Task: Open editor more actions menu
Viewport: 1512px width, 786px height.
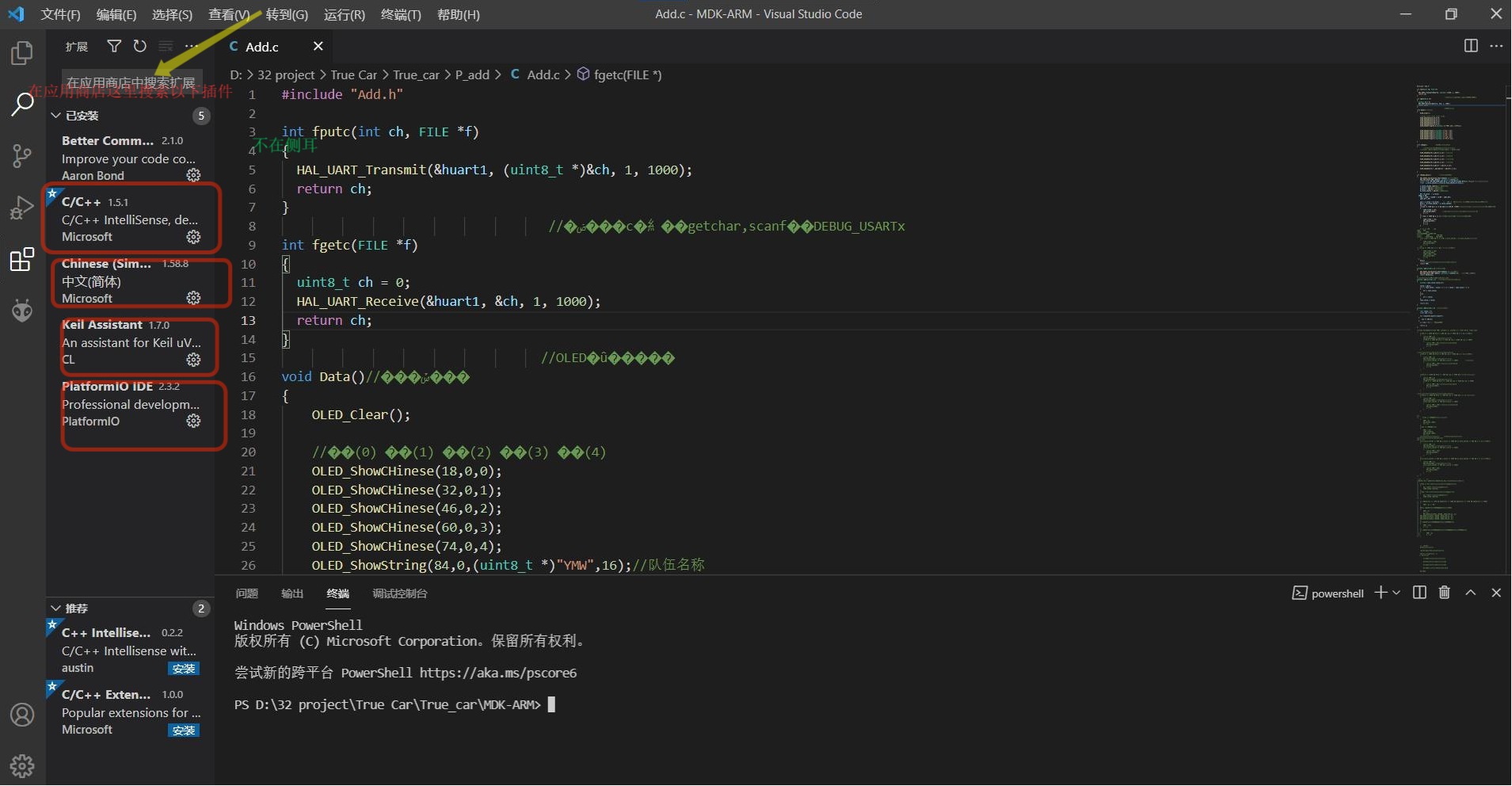Action: pos(1496,46)
